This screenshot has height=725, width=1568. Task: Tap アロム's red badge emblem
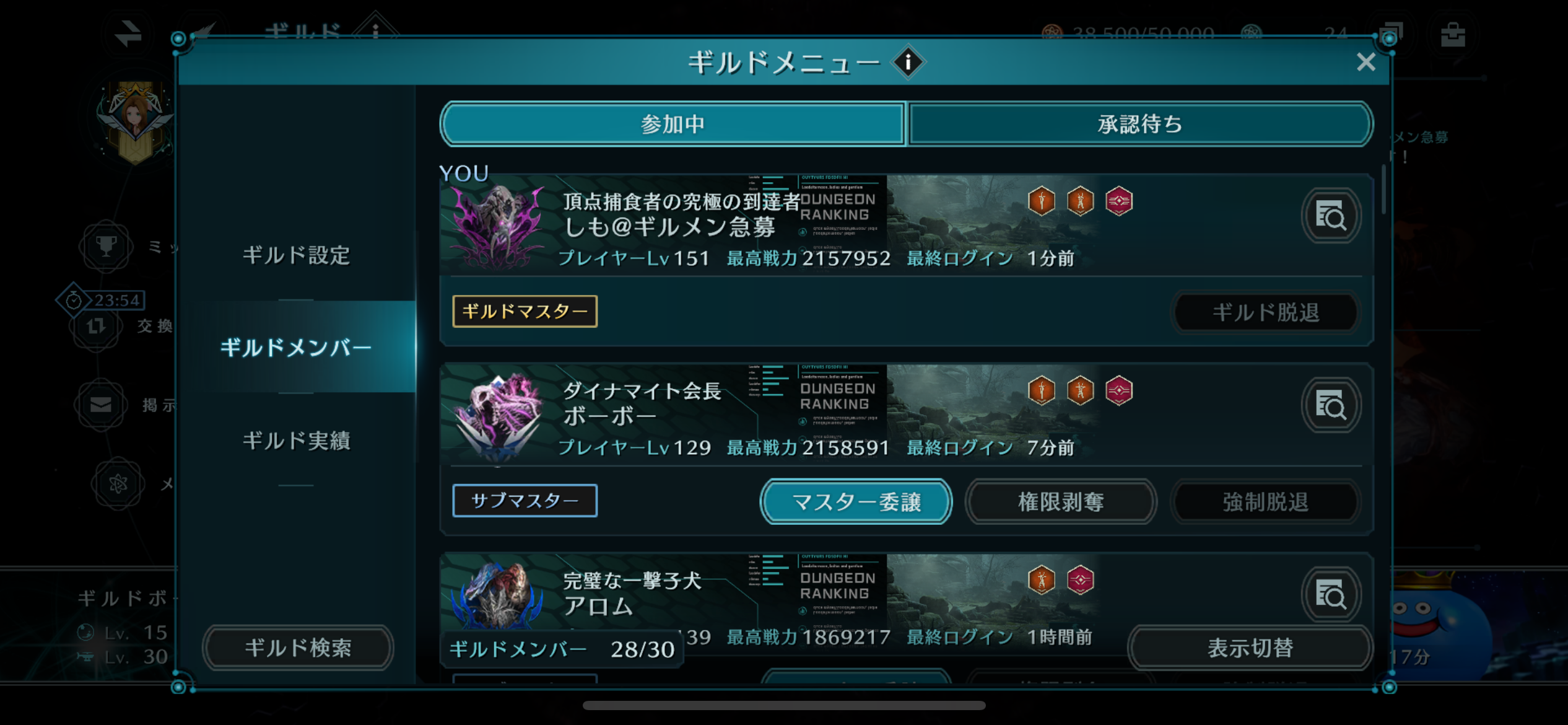[1081, 580]
